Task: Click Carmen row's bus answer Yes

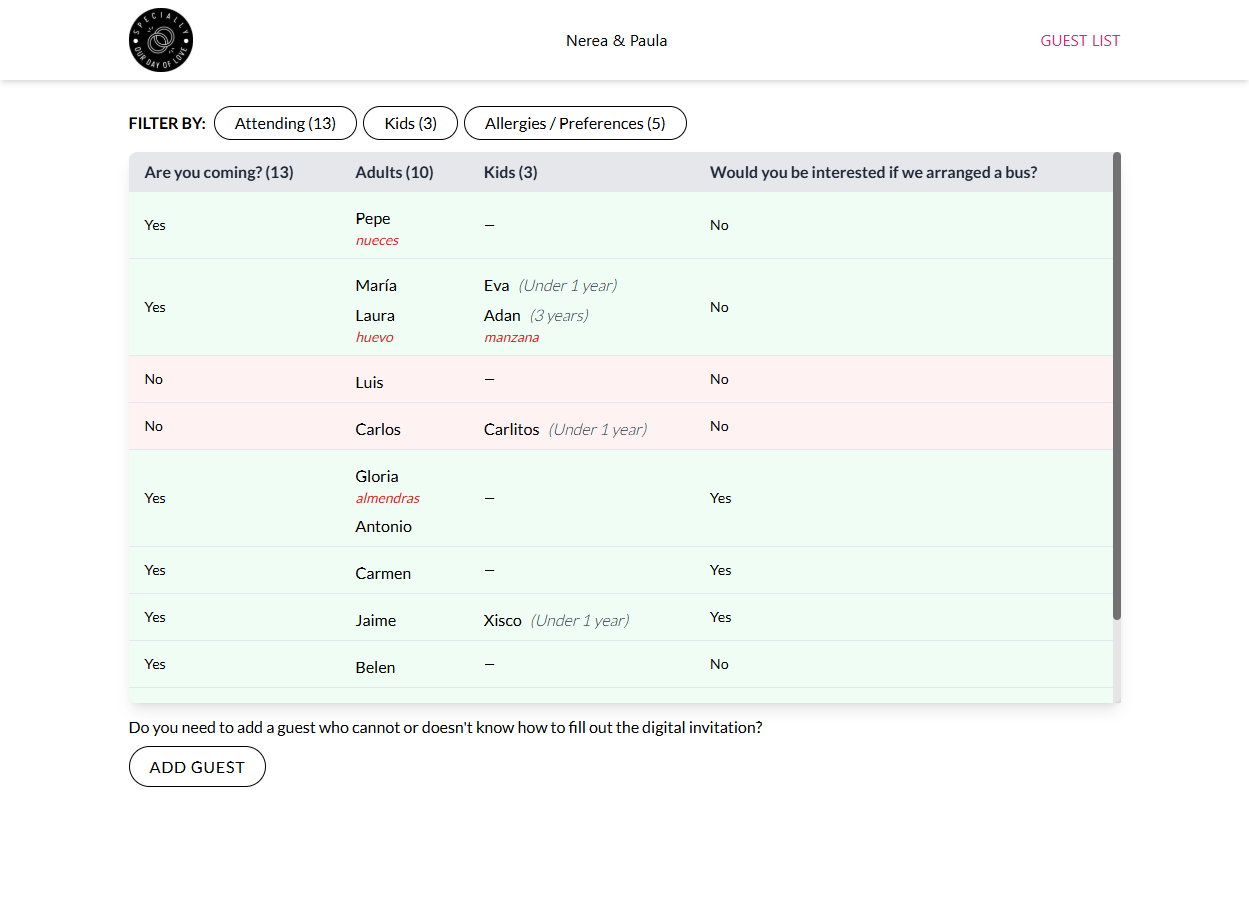Action: coord(720,570)
